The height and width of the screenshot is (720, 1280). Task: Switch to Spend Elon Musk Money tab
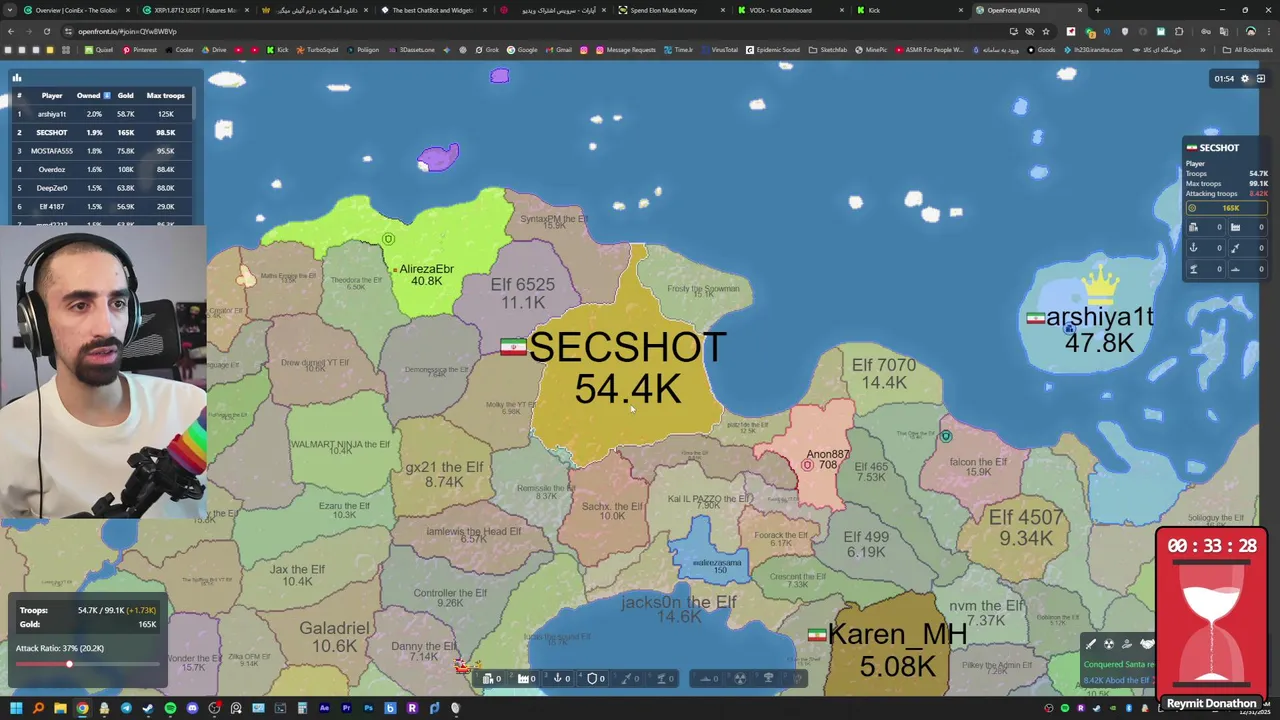[x=663, y=10]
